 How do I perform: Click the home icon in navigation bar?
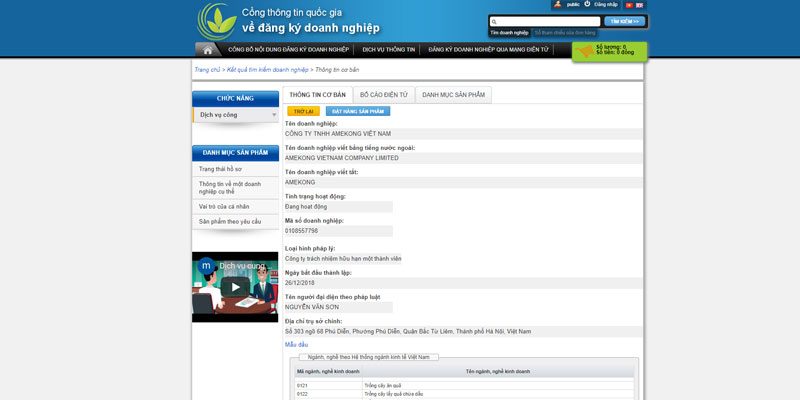coord(208,49)
